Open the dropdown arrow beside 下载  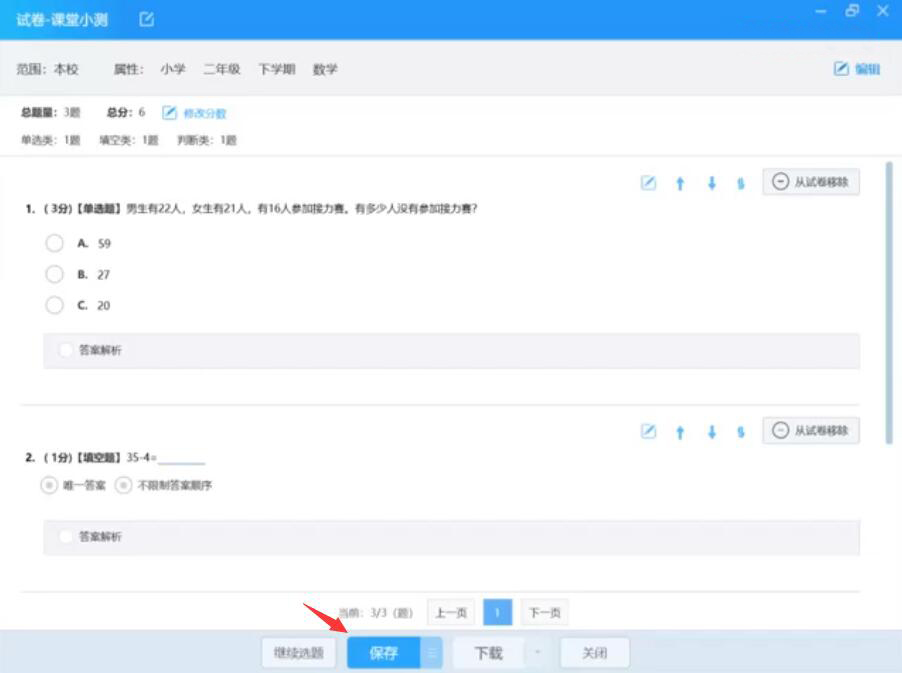pos(538,653)
